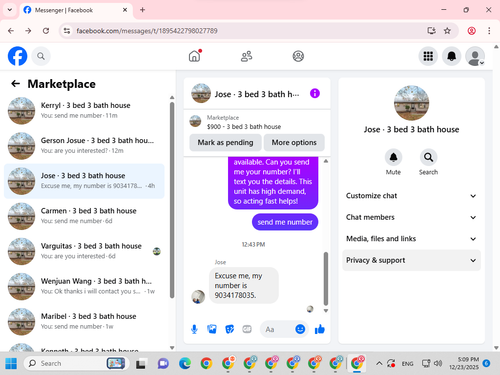The width and height of the screenshot is (500, 375).
Task: Click the chat messages scrollbar
Action: [x=326, y=279]
